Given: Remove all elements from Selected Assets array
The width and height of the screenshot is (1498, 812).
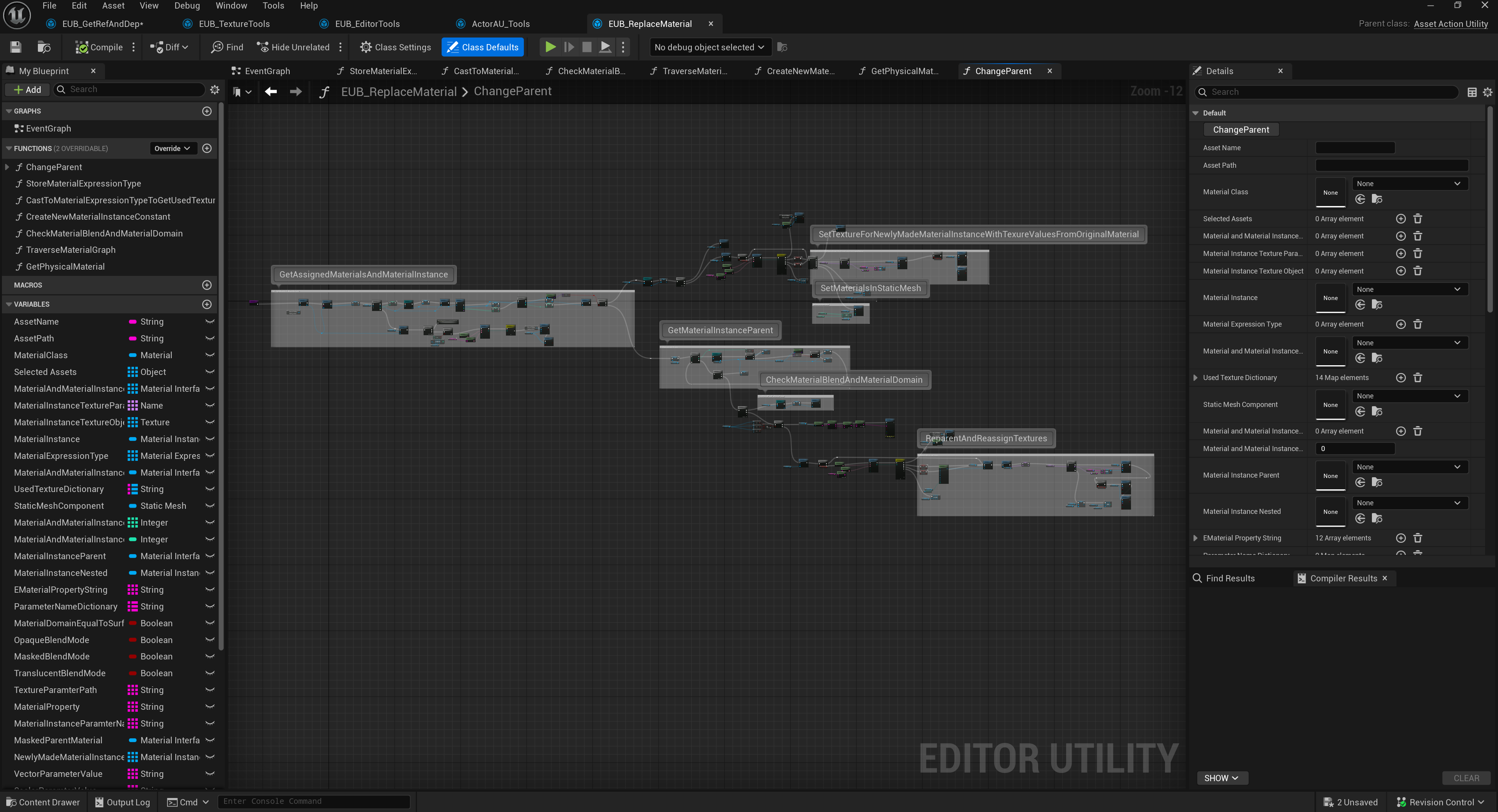Looking at the screenshot, I should pos(1418,219).
